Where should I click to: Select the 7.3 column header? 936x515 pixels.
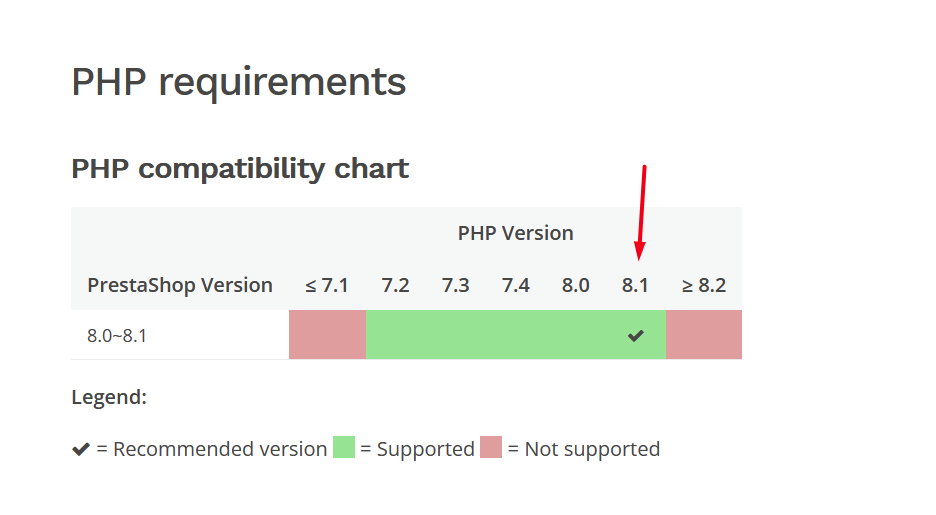pyautogui.click(x=455, y=285)
